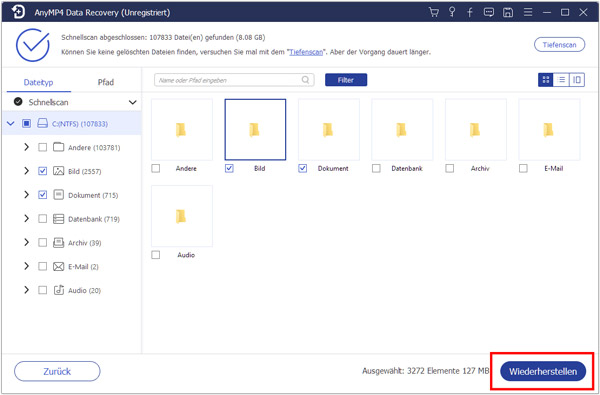Click the E-Mail envelope icon in tree
The image size is (600, 395).
point(58,266)
